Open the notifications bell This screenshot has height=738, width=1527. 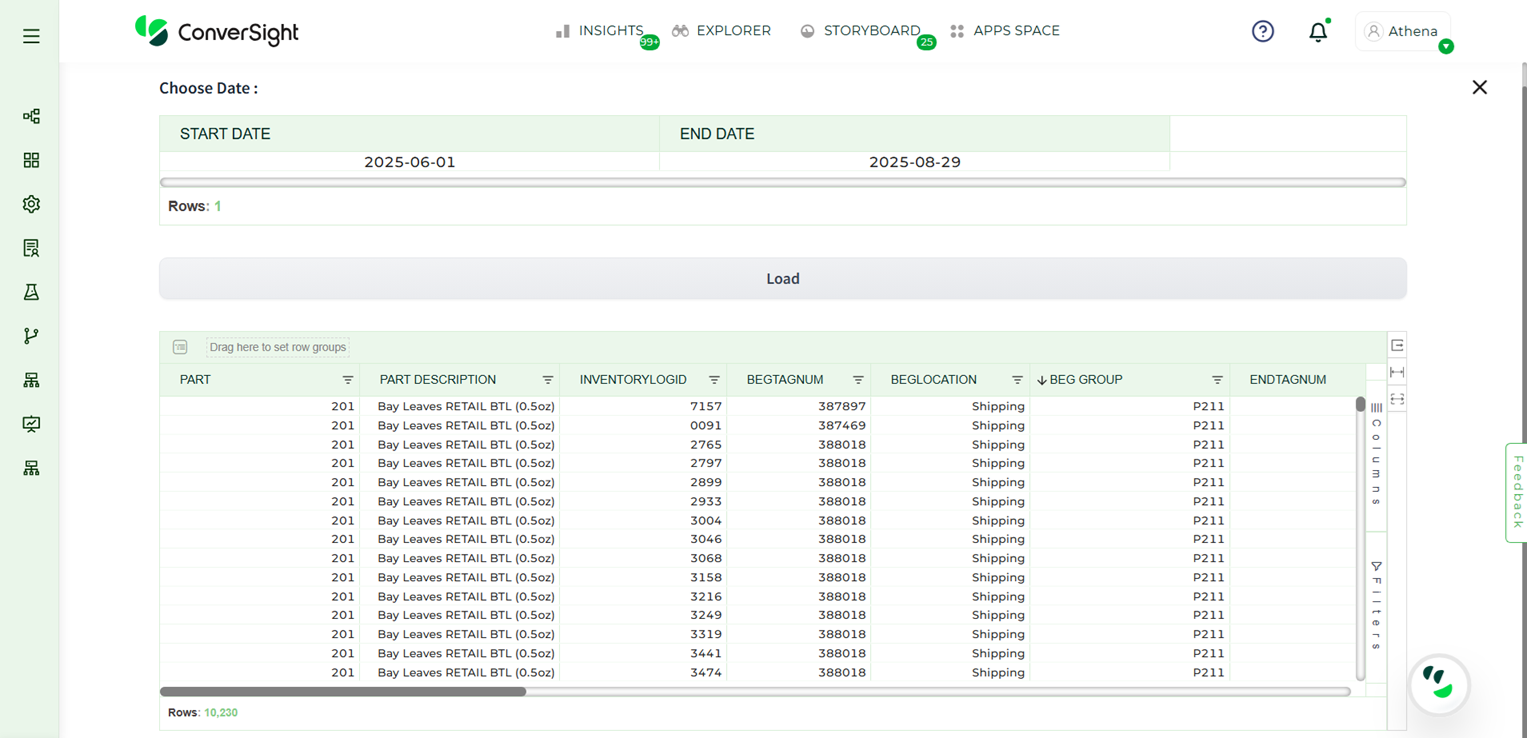tap(1318, 31)
